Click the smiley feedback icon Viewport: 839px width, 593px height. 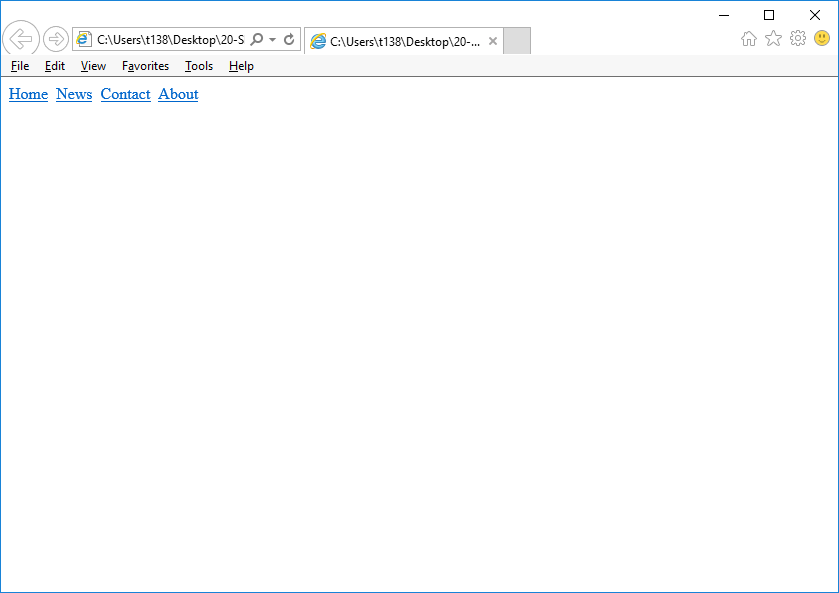pyautogui.click(x=821, y=38)
